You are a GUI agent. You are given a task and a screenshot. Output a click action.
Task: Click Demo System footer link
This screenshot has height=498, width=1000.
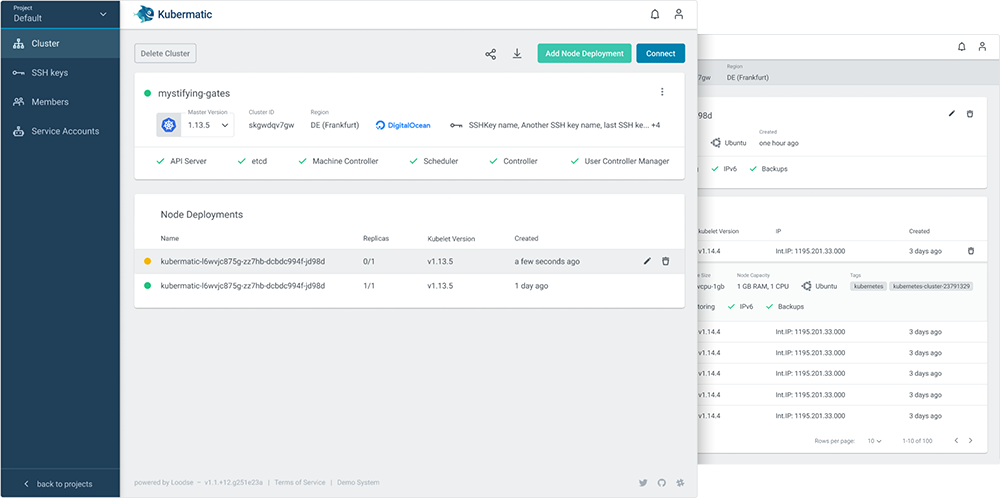(358, 483)
